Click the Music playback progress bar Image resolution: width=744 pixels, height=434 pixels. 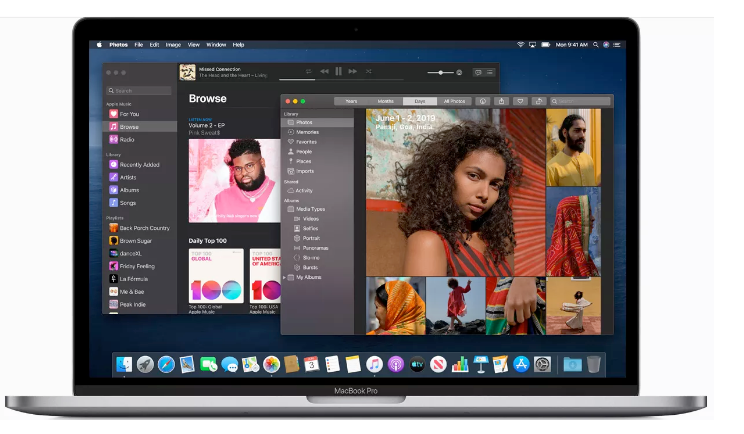click(x=341, y=79)
